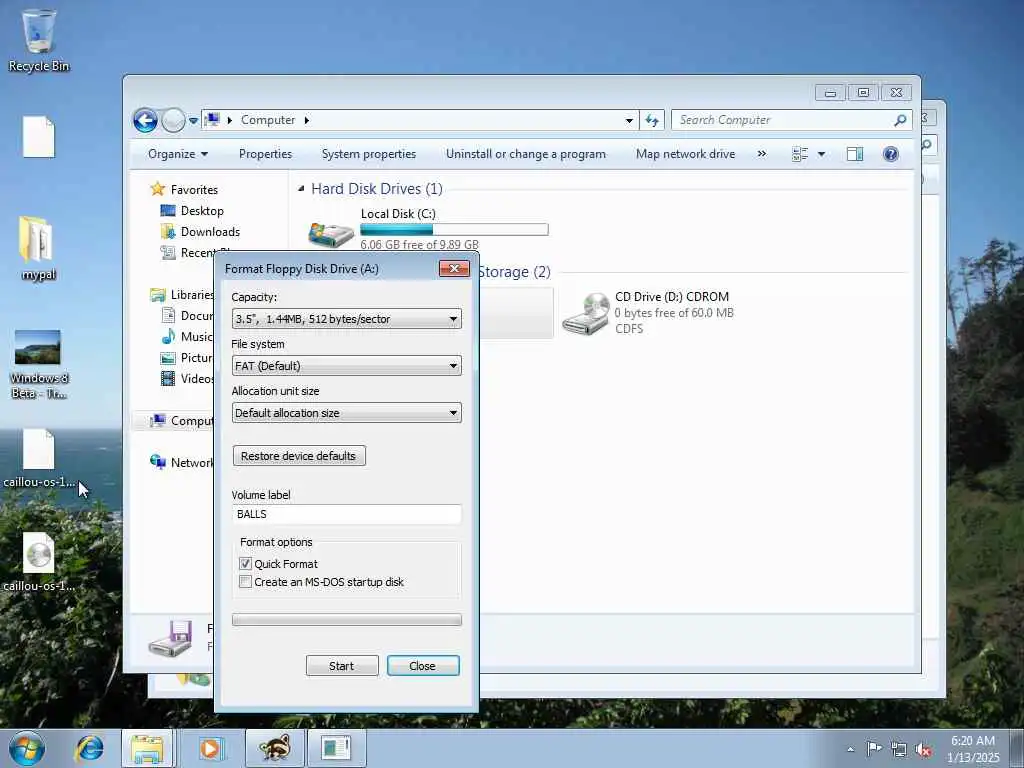Screen dimensions: 1024x768
Task: Open the address bar history dropdown
Action: [x=629, y=120]
